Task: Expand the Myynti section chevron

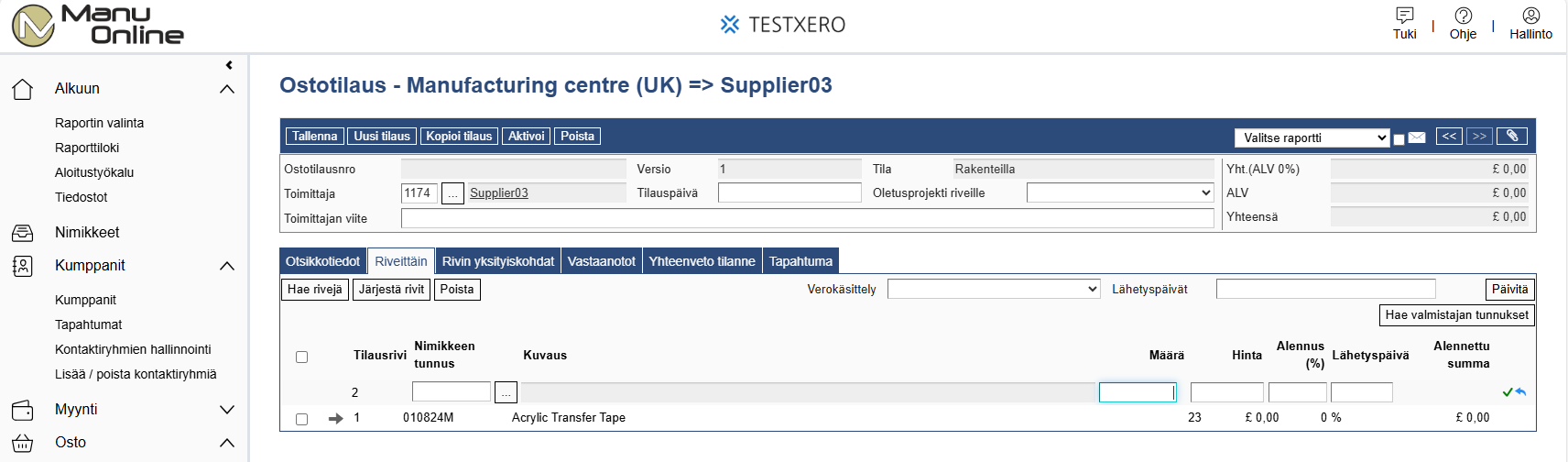Action: tap(227, 410)
